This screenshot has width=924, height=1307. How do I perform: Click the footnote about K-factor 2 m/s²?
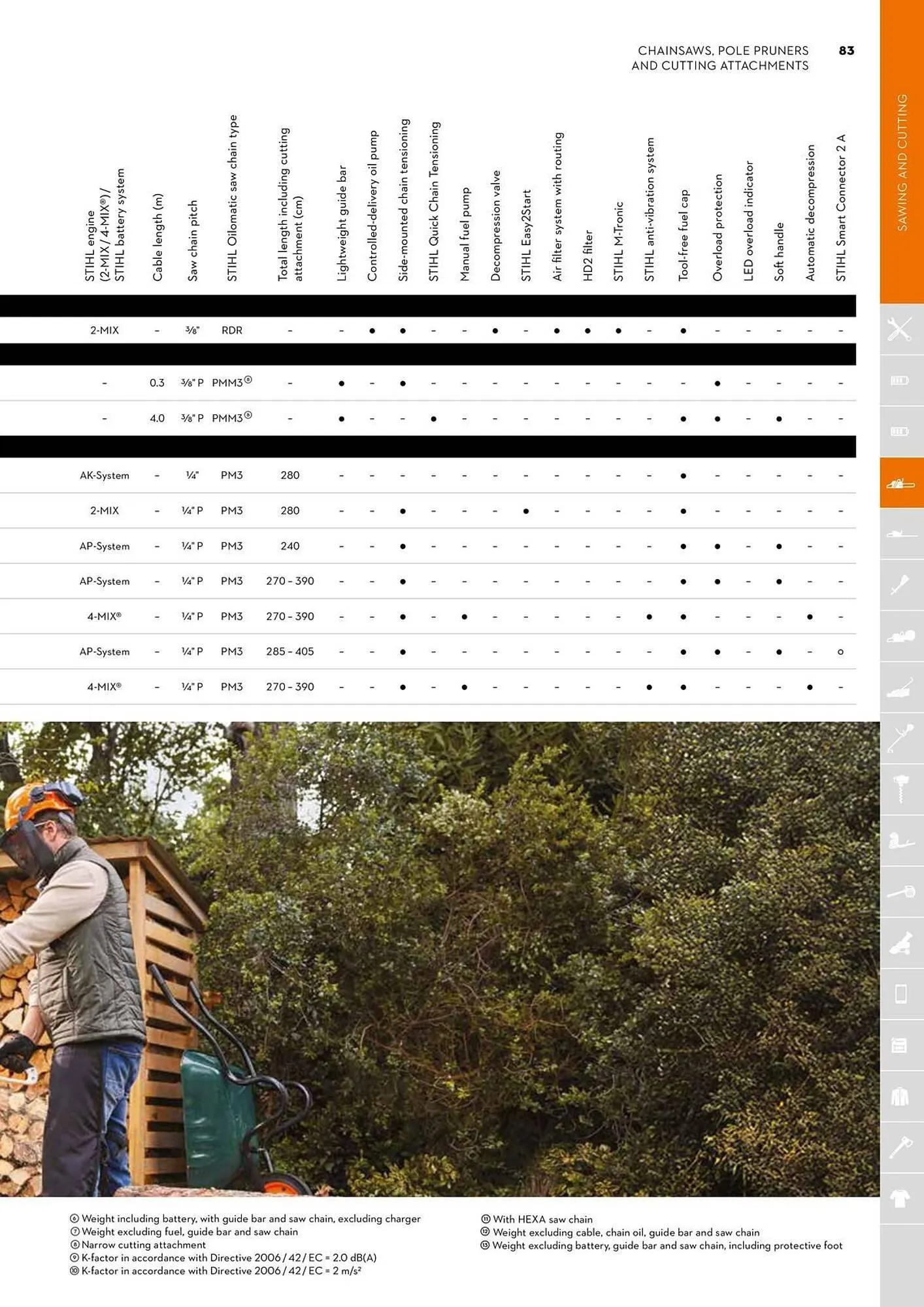click(x=216, y=1271)
